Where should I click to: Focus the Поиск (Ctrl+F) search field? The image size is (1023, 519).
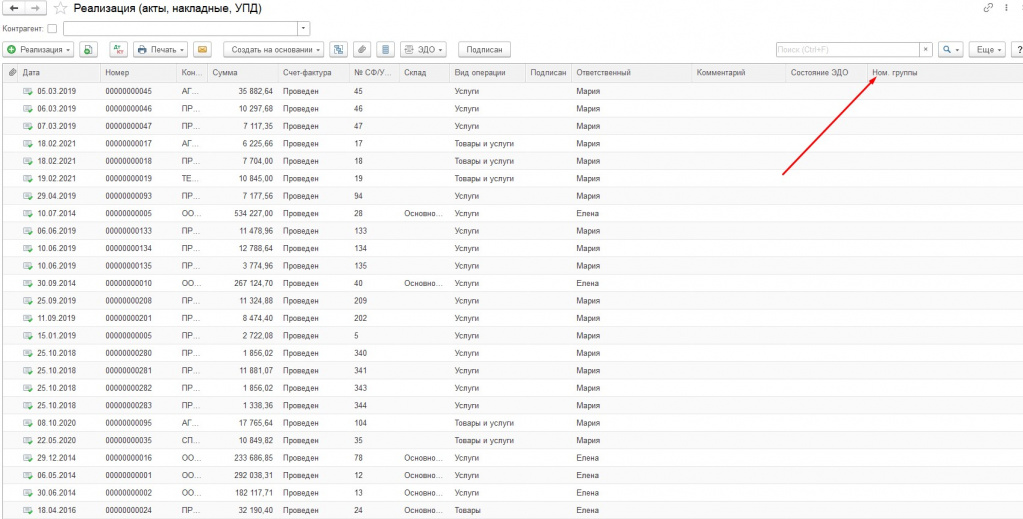[847, 50]
